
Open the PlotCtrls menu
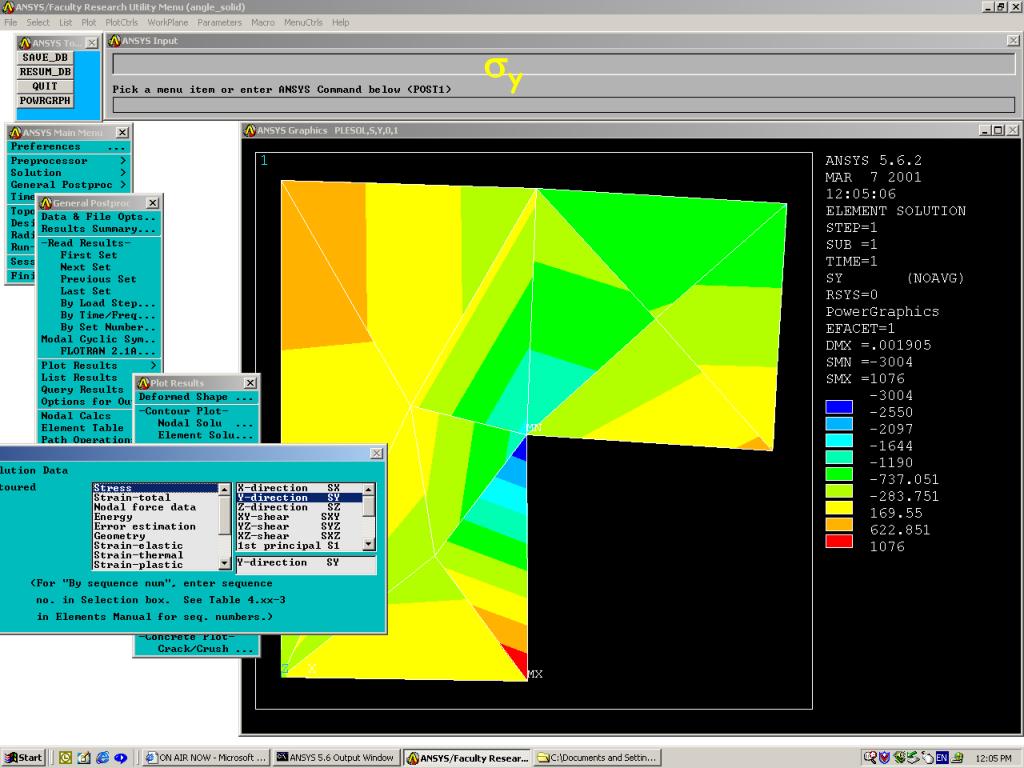coord(122,22)
